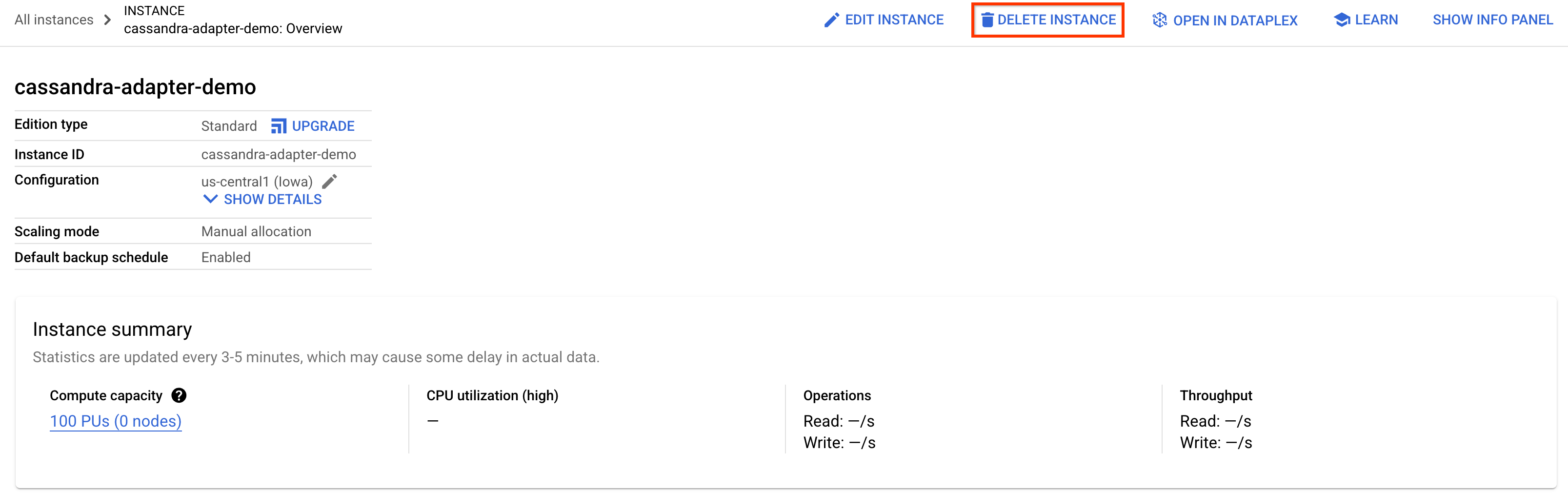Click the pencil icon beside Edit Instance
The width and height of the screenshot is (1568, 493).
tap(831, 20)
